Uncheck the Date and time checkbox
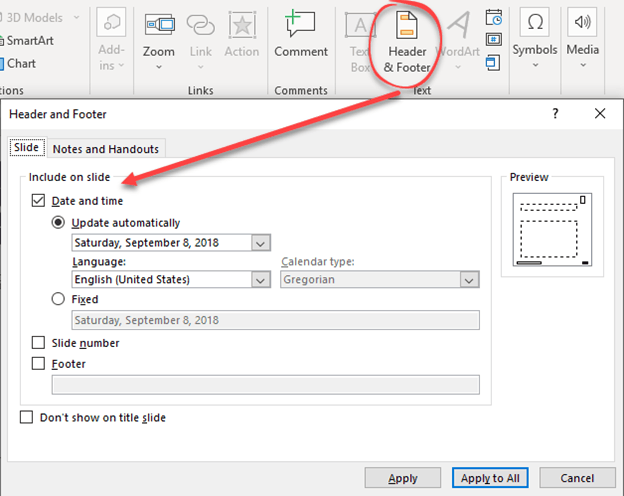Viewport: 624px width, 496px height. (x=38, y=201)
